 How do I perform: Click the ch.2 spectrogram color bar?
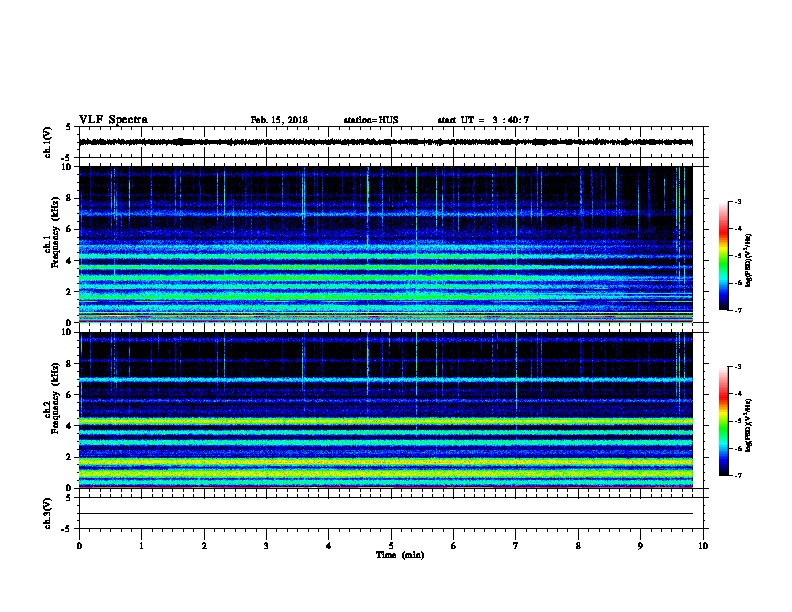[723, 421]
